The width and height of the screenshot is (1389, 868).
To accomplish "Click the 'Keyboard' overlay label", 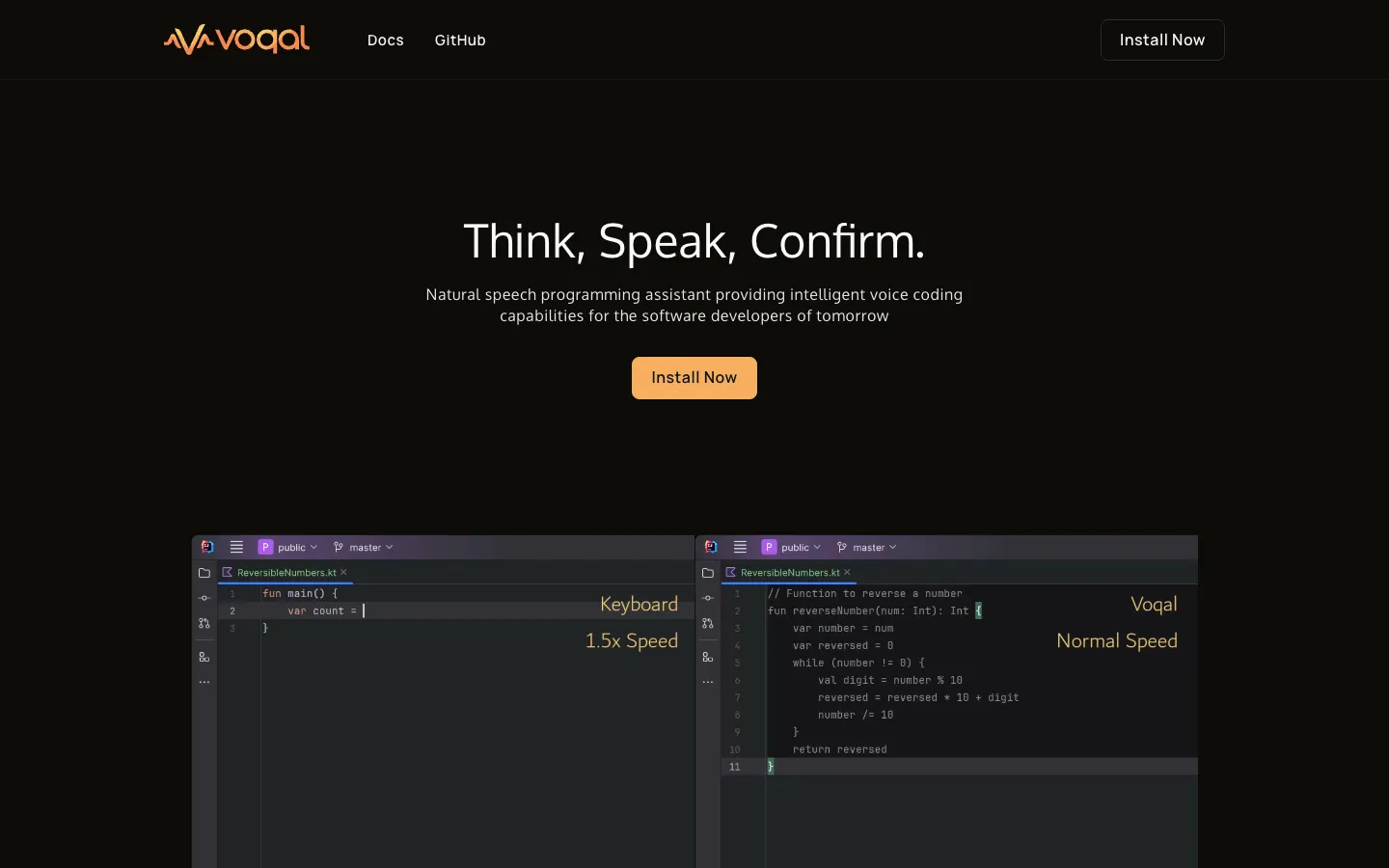I will click(639, 605).
